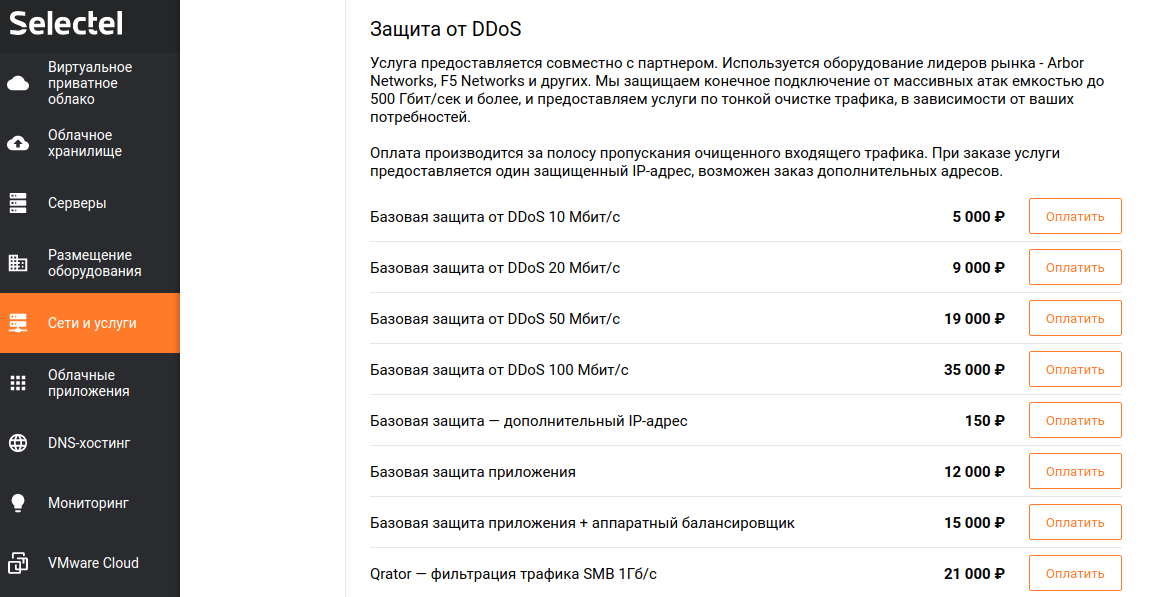Click the cloud icon for virtual private cloud

tap(18, 83)
